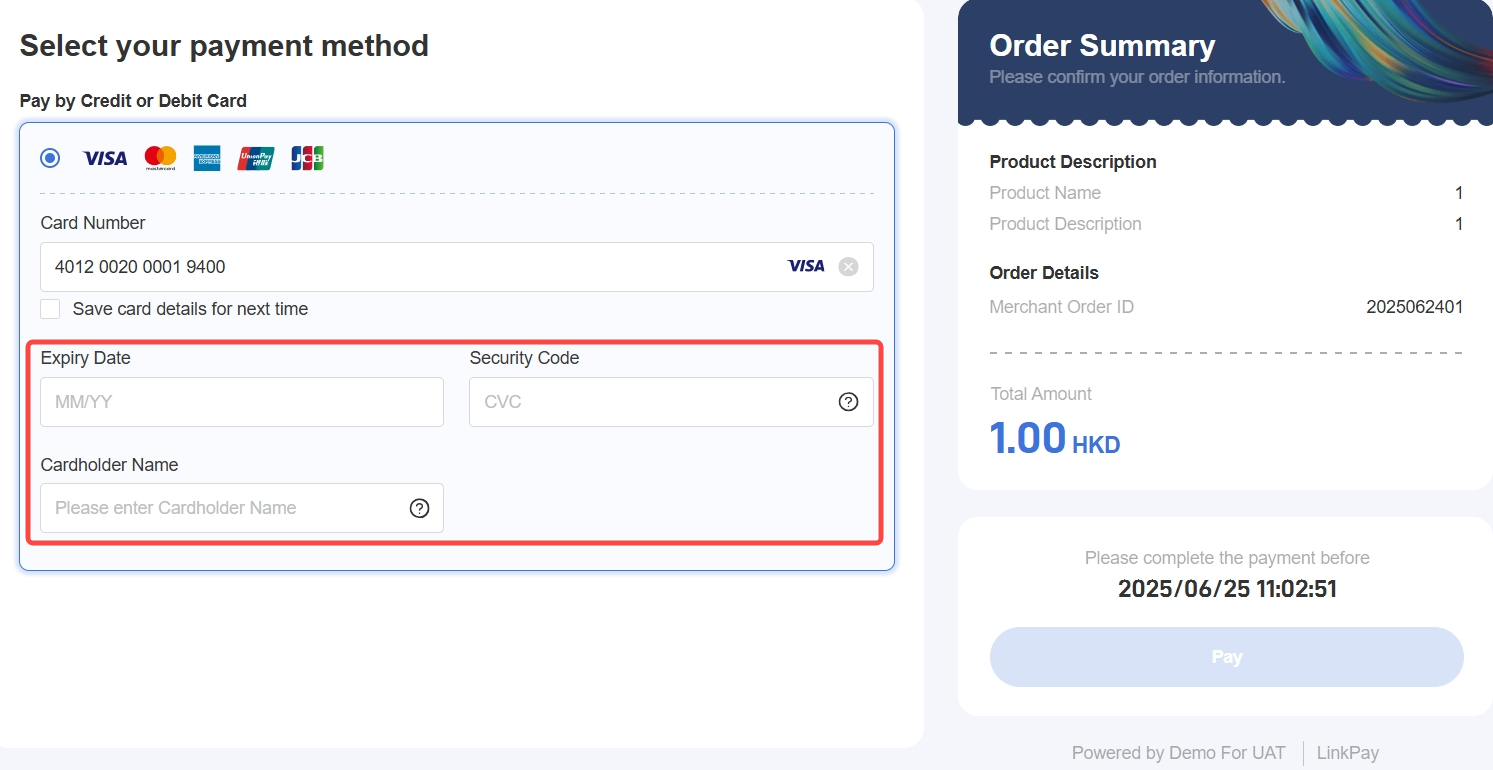This screenshot has width=1493, height=770.
Task: Click the Merchant Order ID value 2025062401
Action: [x=1414, y=307]
